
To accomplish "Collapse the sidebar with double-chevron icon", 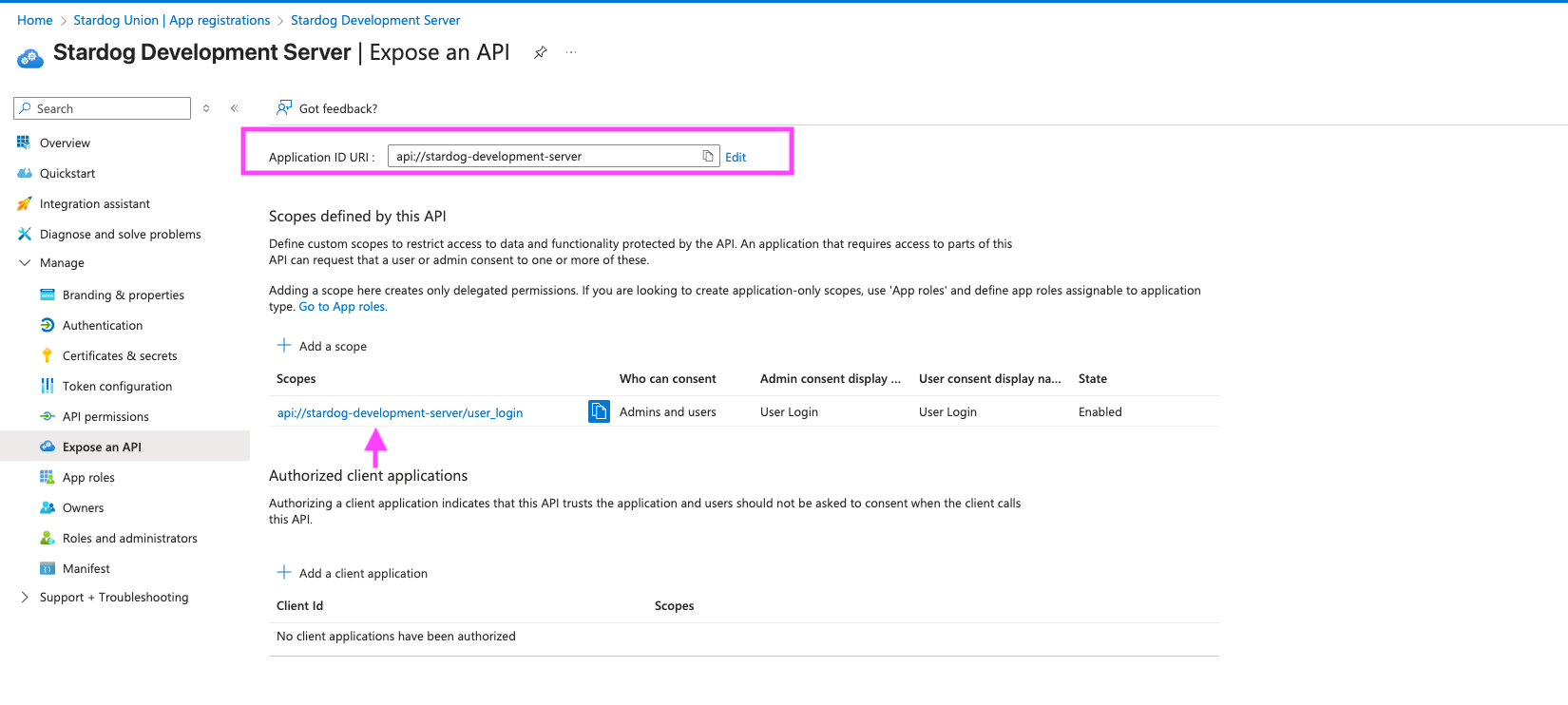I will (234, 108).
